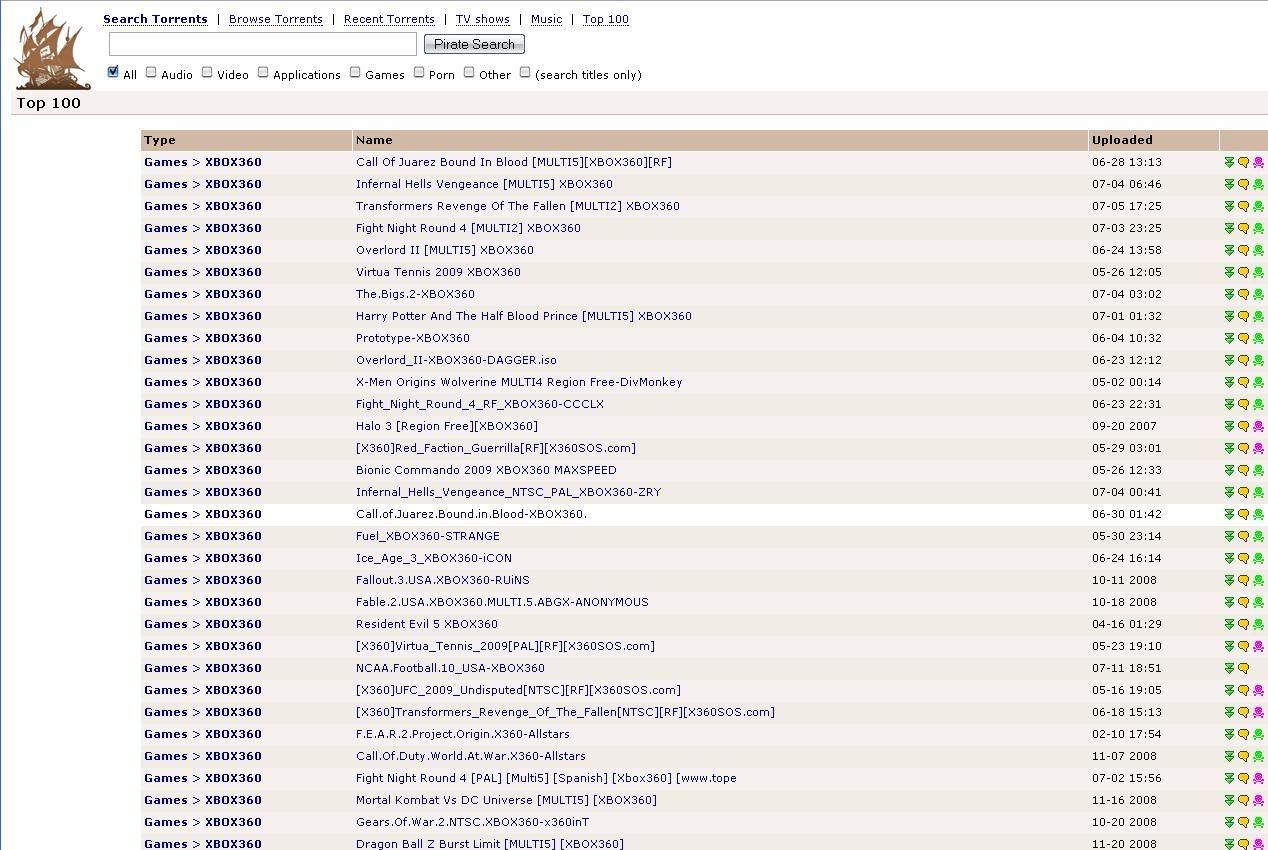Viewport: 1268px width, 850px height.
Task: Enable the Games search filter checkbox
Action: 355,72
